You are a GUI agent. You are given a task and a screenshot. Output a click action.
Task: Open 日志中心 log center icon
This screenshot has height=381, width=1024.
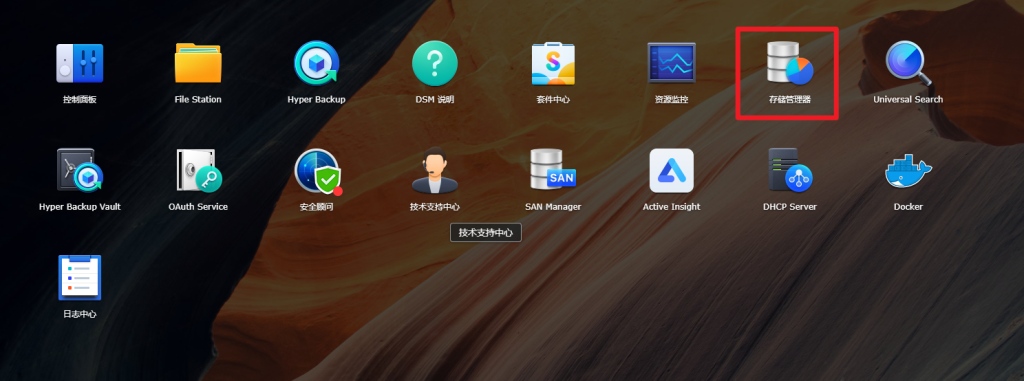coord(80,277)
